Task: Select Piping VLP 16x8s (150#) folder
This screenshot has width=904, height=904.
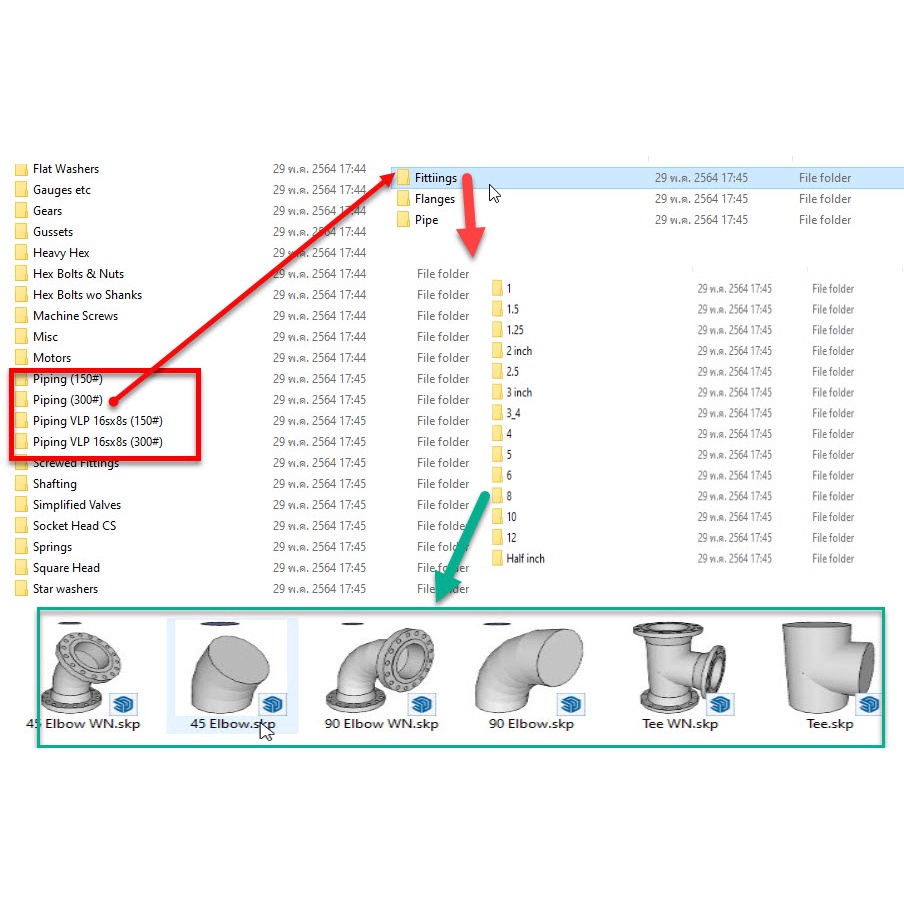Action: tap(97, 421)
